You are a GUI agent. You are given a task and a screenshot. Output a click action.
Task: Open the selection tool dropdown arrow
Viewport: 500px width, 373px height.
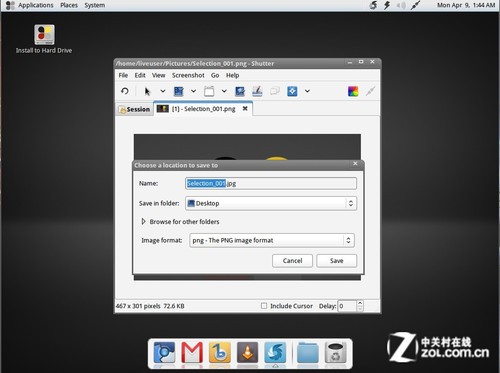click(x=163, y=91)
